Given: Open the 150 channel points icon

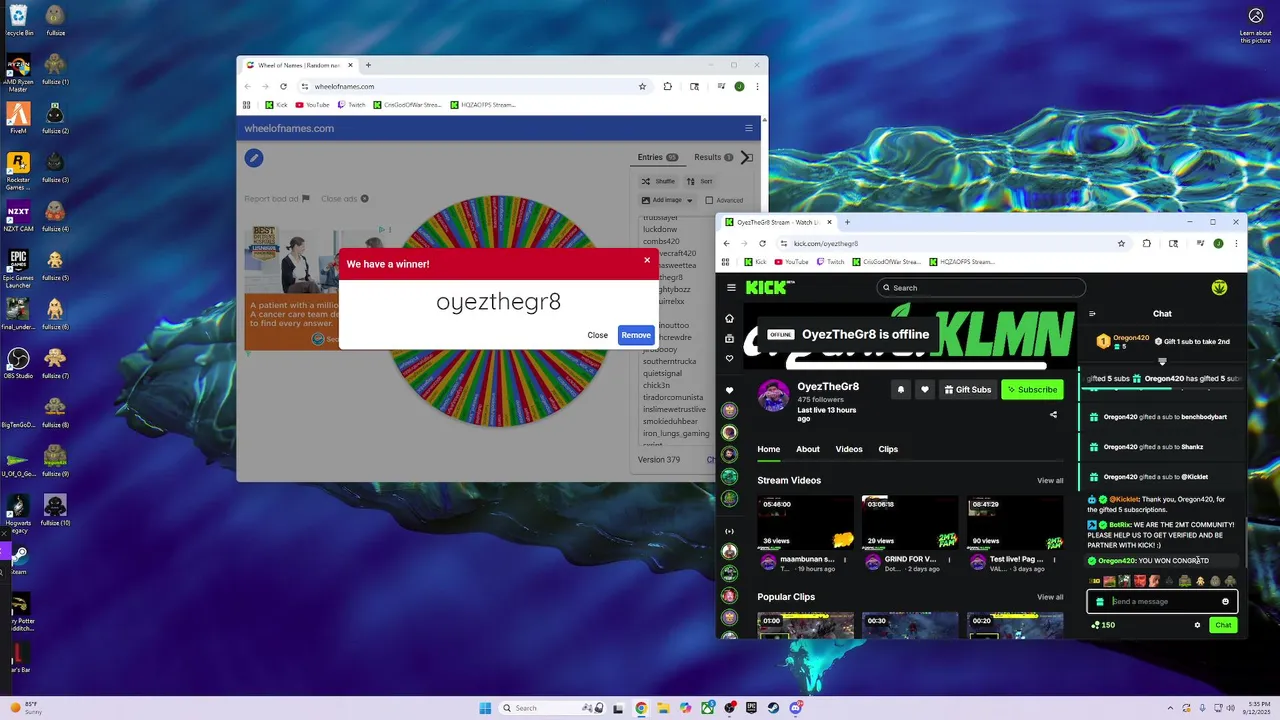Looking at the screenshot, I should click(1104, 625).
